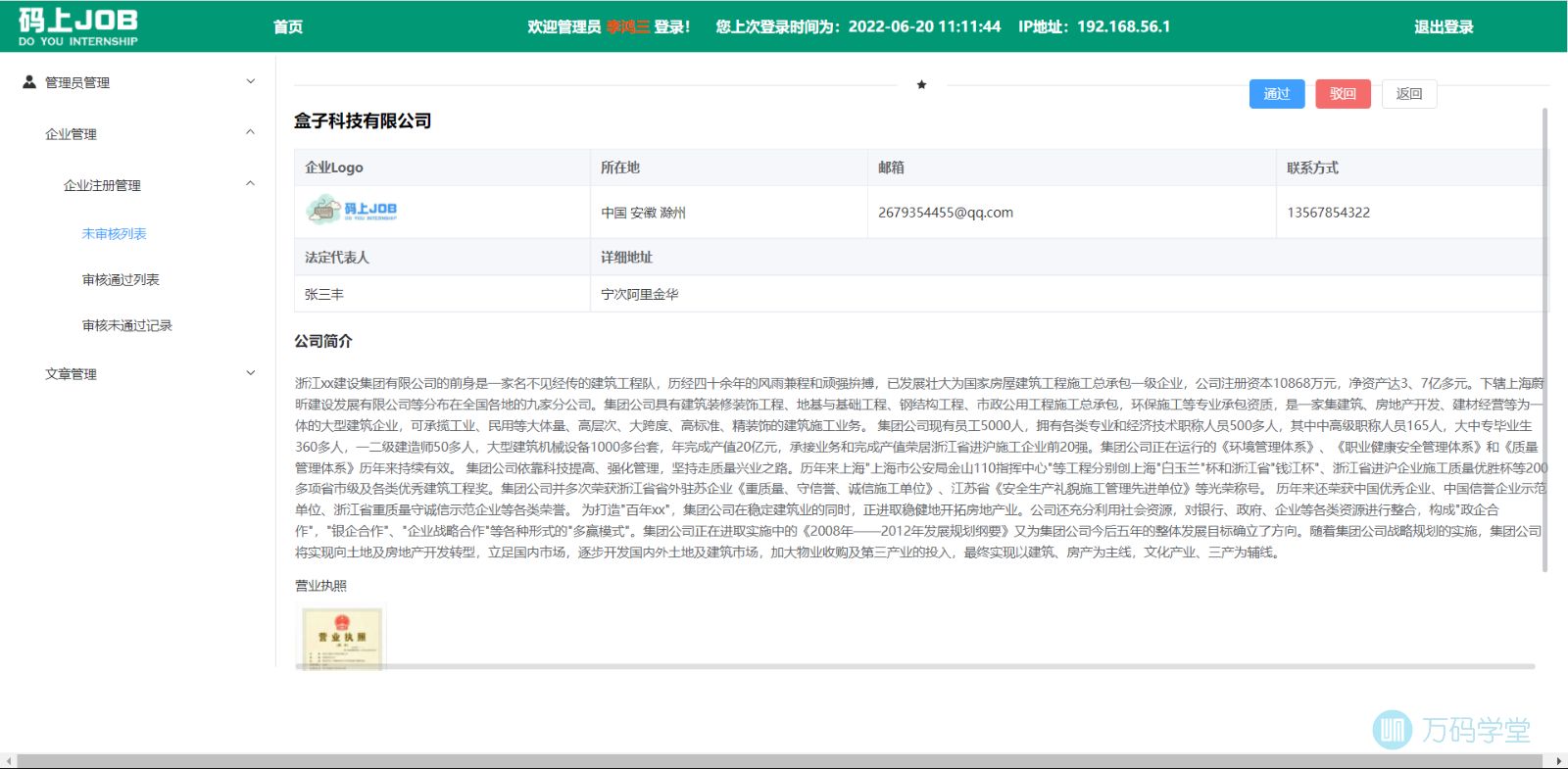Viewport: 1568px width, 769px height.
Task: Open the company logo image thumbnail
Action: click(351, 210)
